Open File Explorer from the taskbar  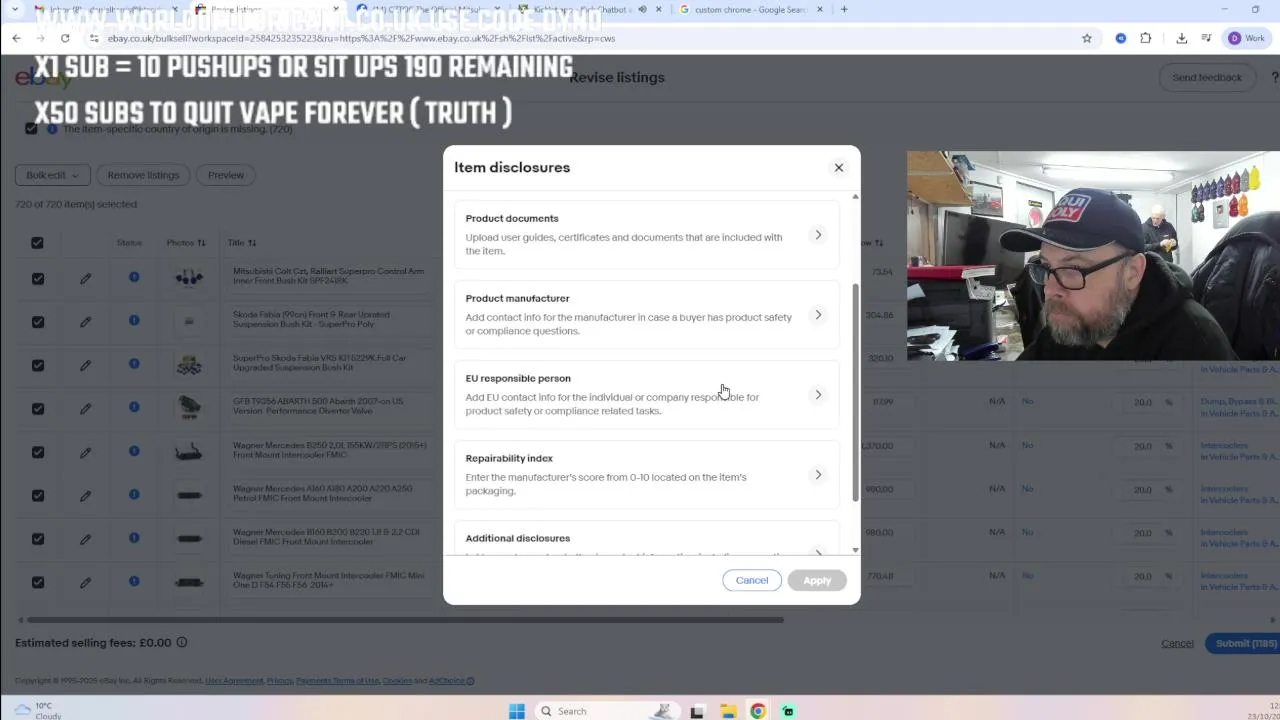729,711
